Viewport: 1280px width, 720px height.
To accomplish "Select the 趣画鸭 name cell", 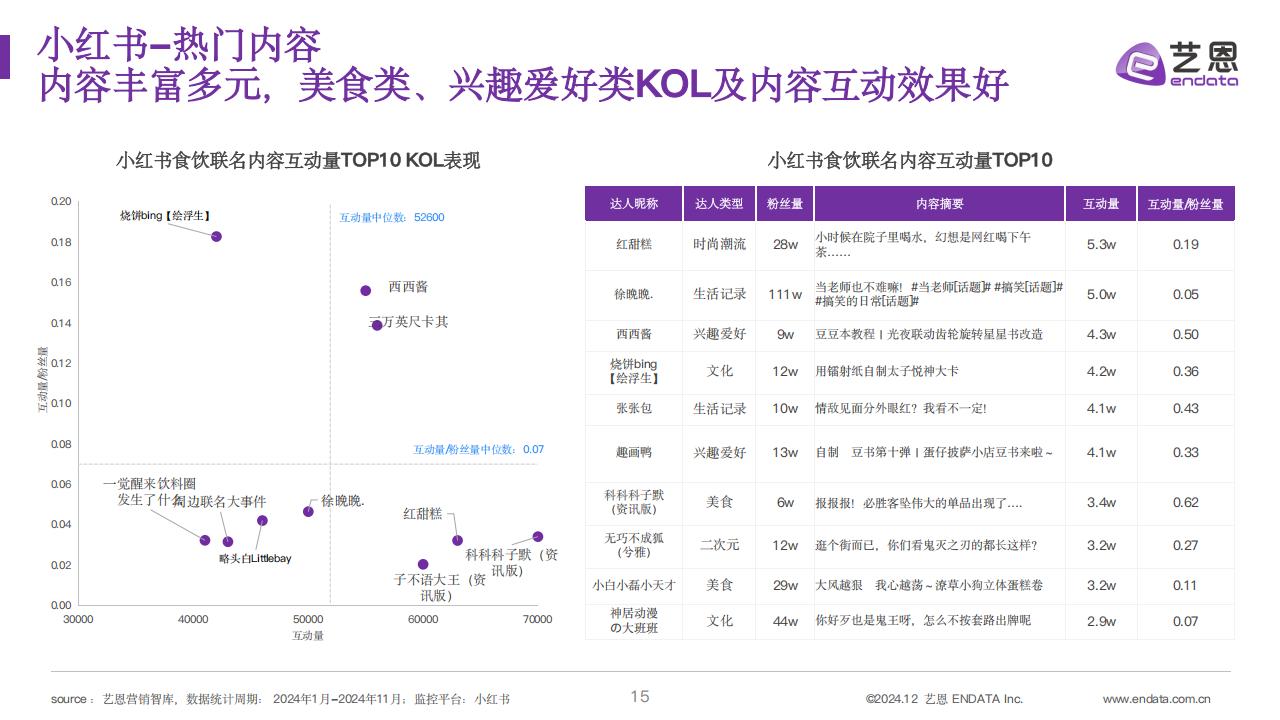I will pos(634,453).
